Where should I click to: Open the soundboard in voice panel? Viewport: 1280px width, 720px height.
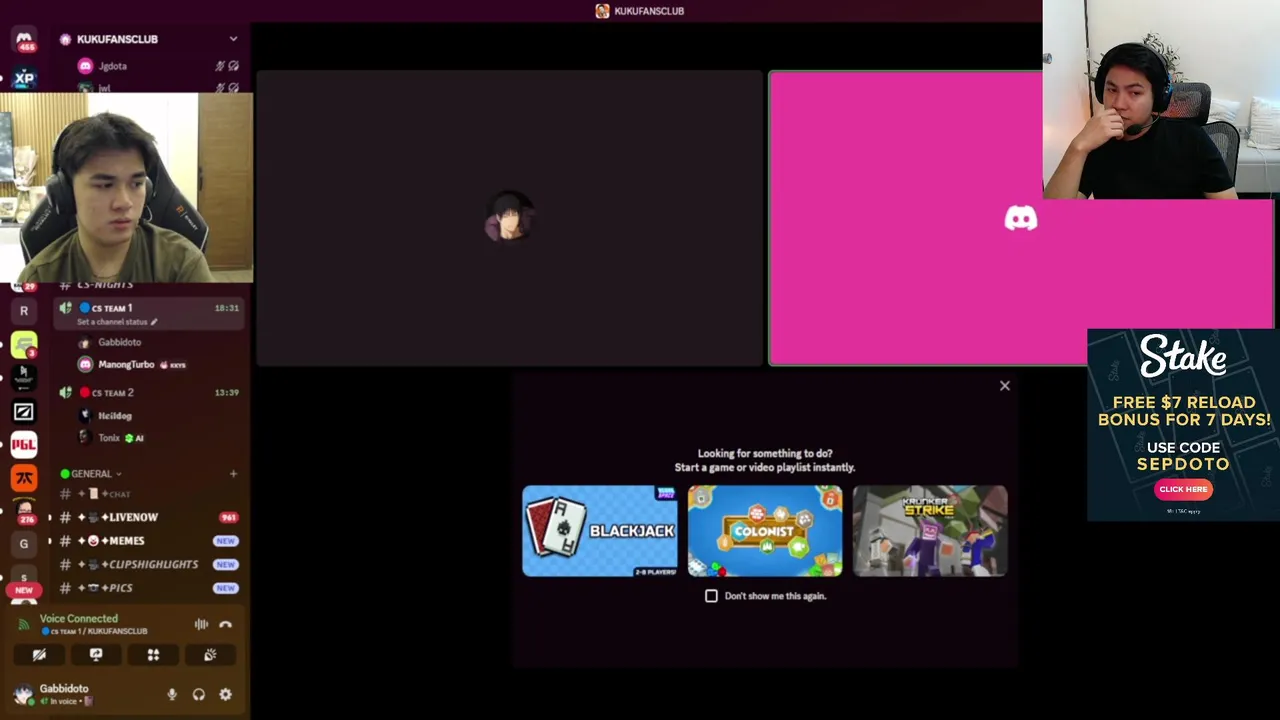210,655
